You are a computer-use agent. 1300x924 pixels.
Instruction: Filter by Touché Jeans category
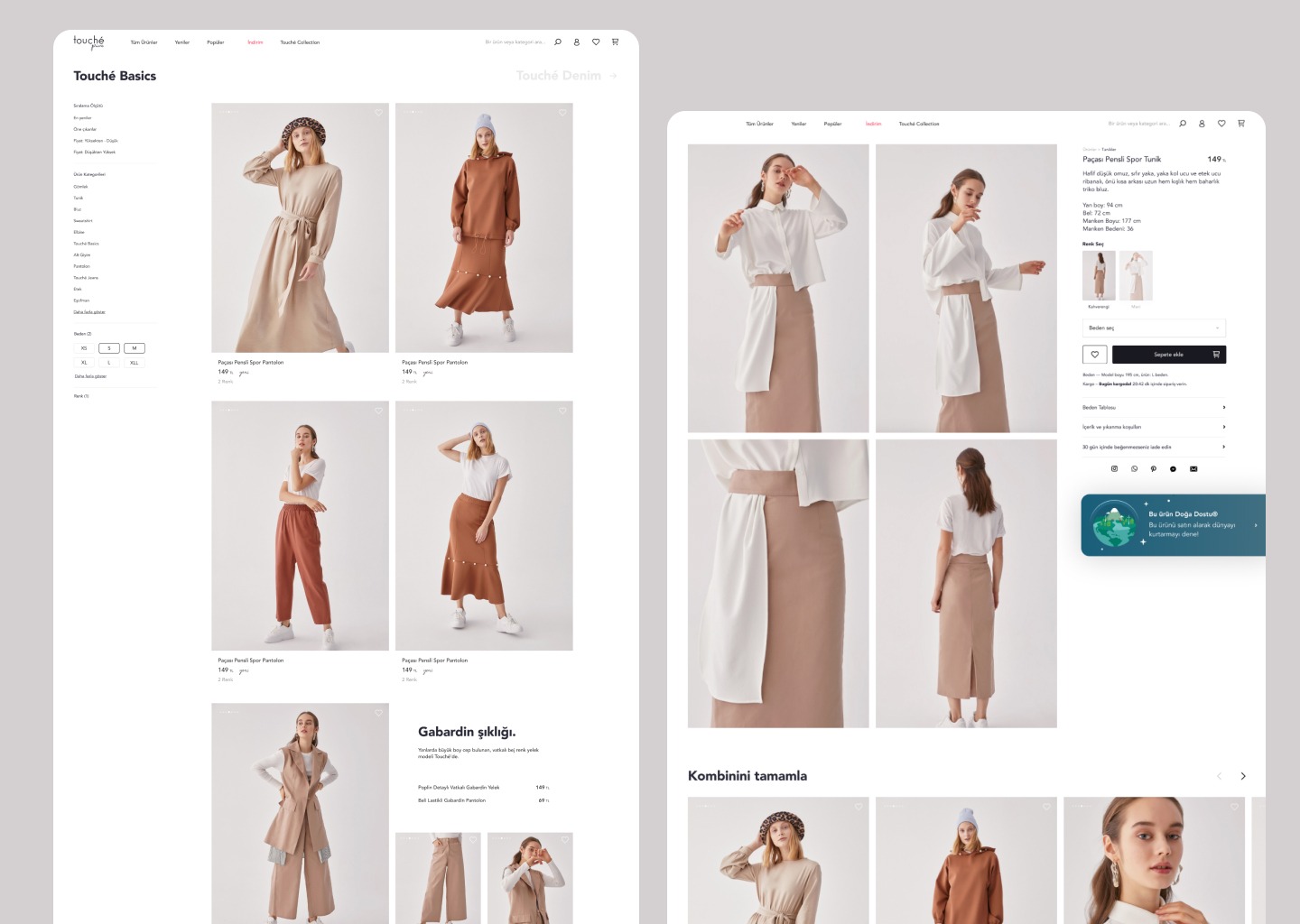coord(86,278)
